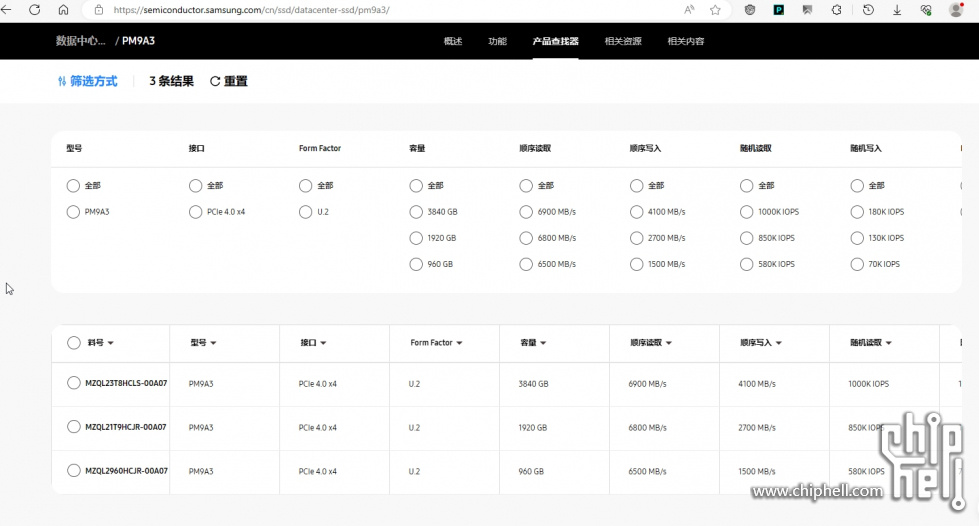This screenshot has width=979, height=526.
Task: Select 6900 MB/s sequential read radio
Action: [526, 212]
